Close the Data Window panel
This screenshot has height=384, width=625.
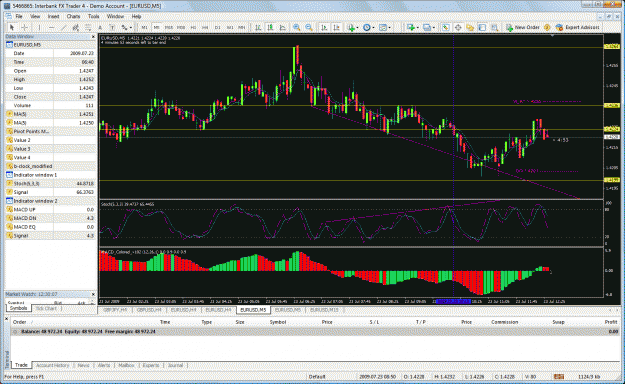pyautogui.click(x=93, y=37)
